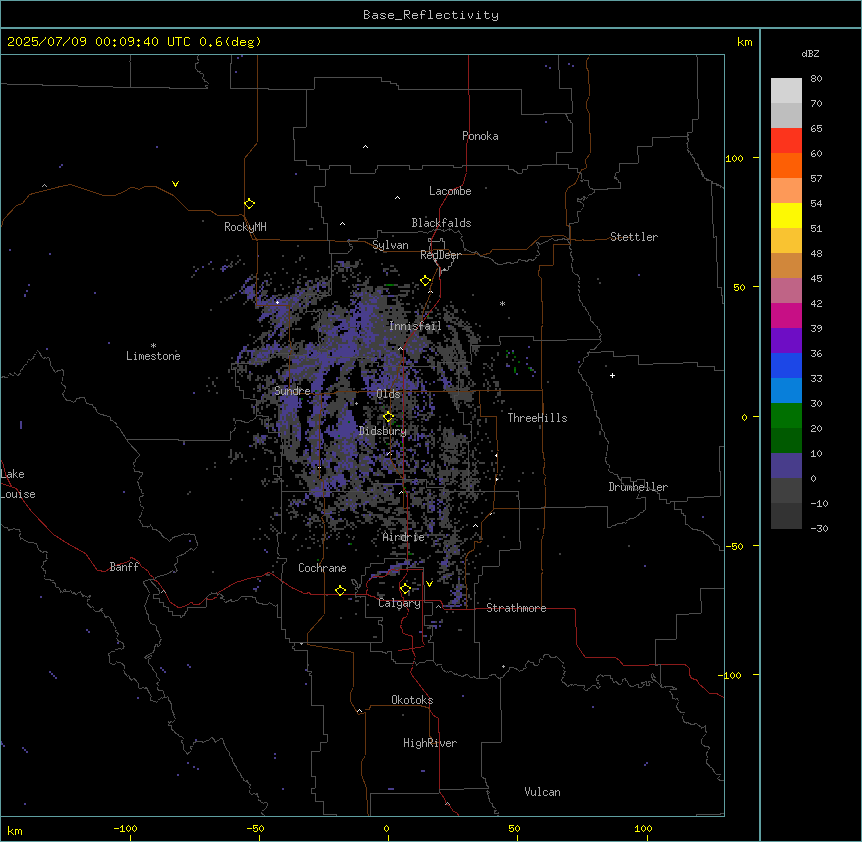Click the -30 value on the dBZ scale
This screenshot has height=842, width=862.
point(819,528)
